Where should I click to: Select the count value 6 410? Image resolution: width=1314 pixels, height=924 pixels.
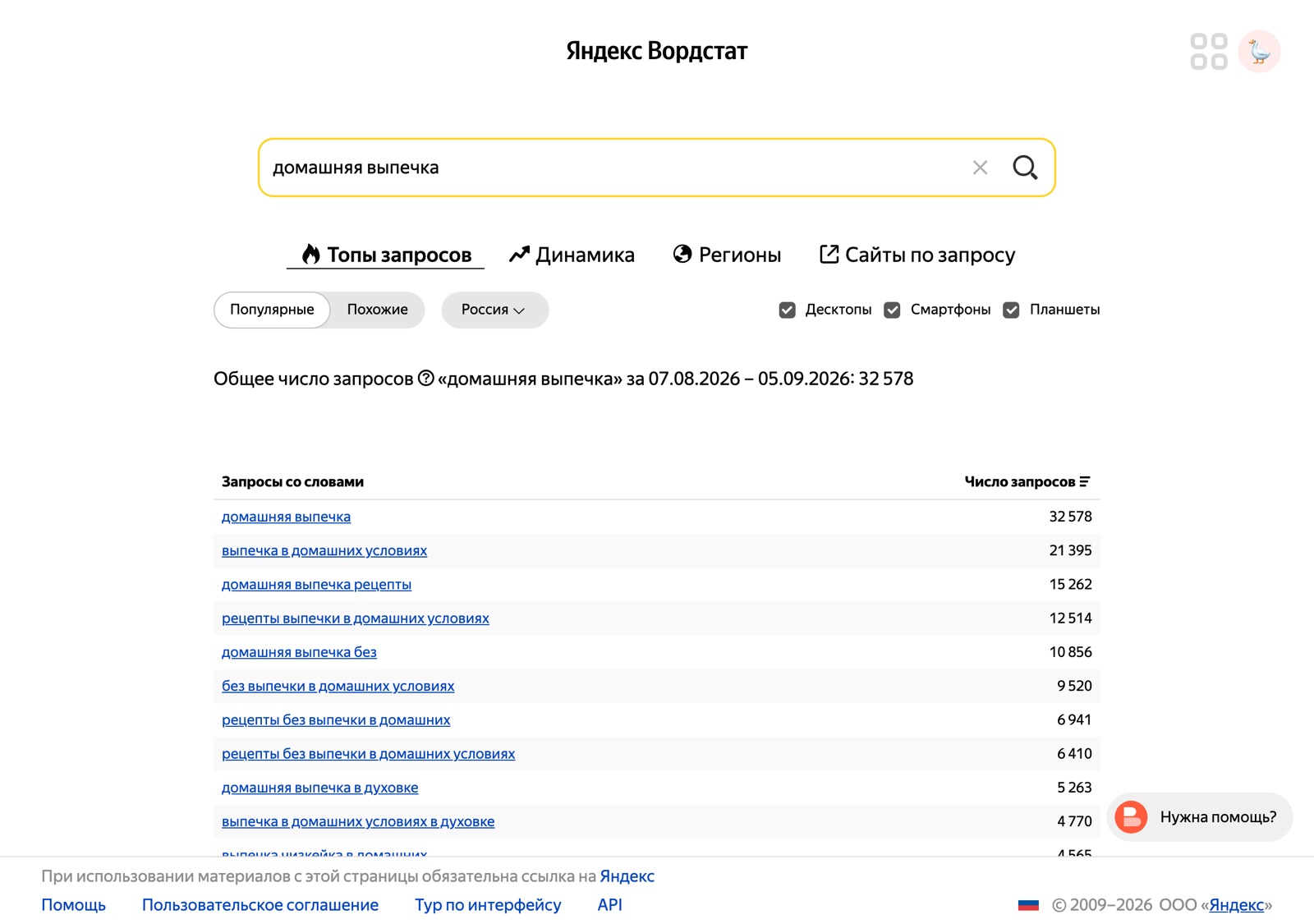point(1074,753)
